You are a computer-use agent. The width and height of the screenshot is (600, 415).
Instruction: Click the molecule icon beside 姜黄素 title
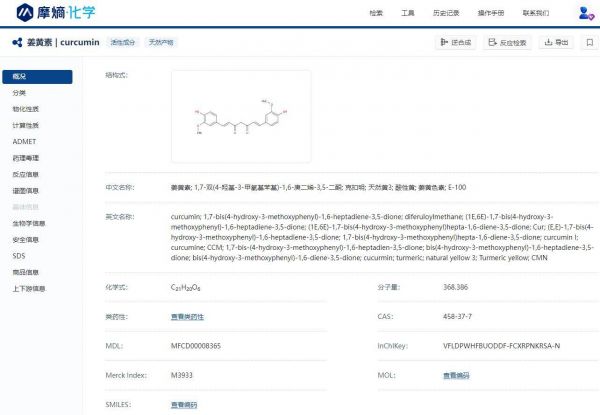16,43
